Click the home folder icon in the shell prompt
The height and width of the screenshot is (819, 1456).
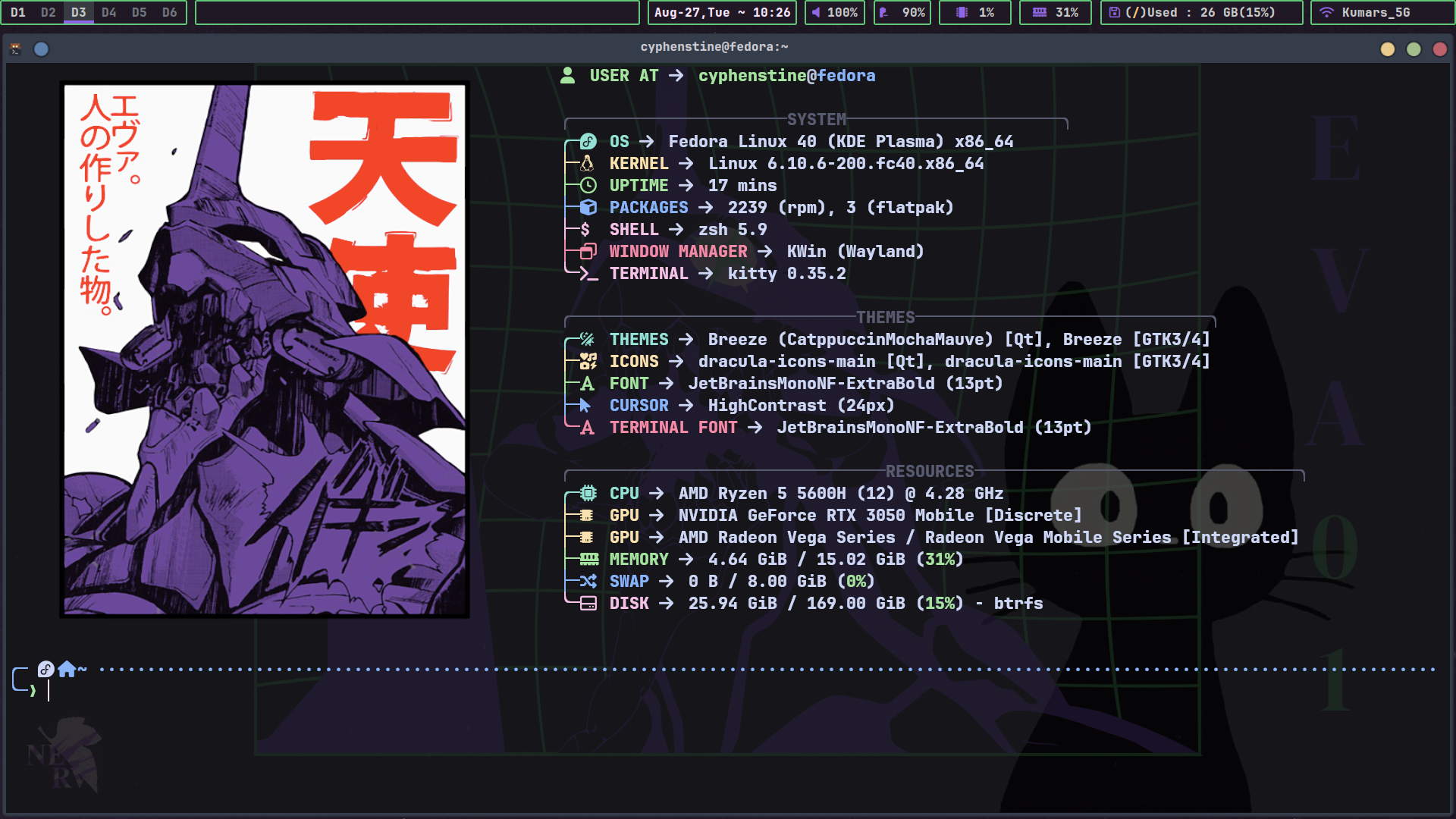(x=67, y=670)
